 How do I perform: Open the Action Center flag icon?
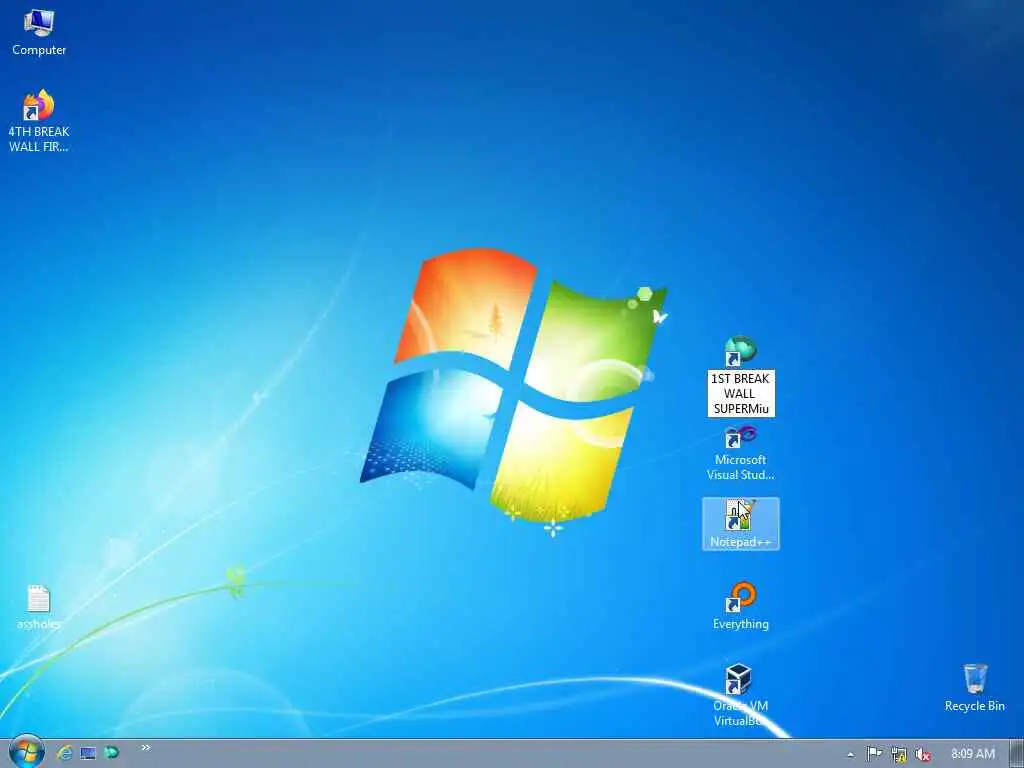(874, 754)
